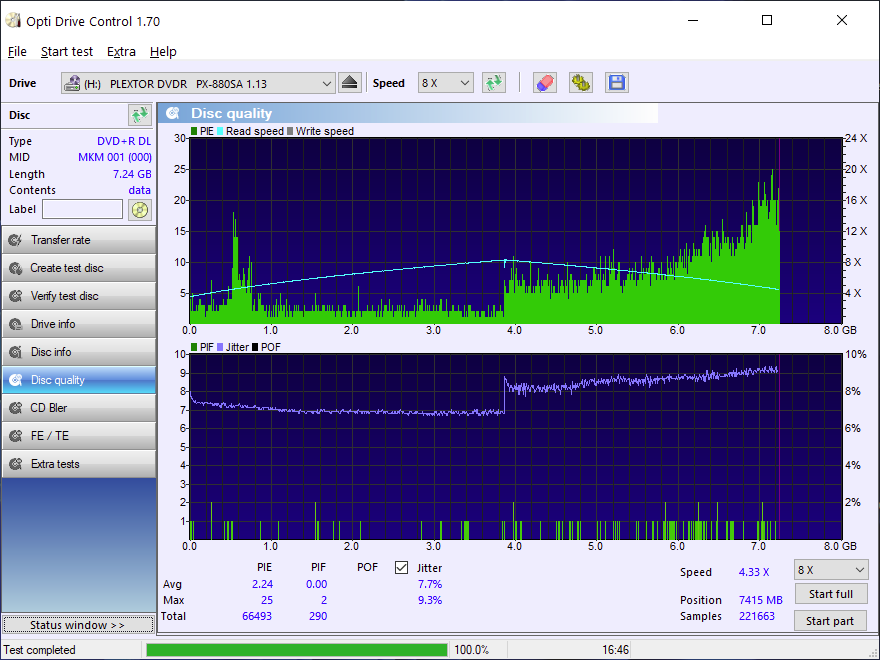Image resolution: width=880 pixels, height=660 pixels.
Task: Refresh disc info in the Disc panel
Action: (x=138, y=115)
